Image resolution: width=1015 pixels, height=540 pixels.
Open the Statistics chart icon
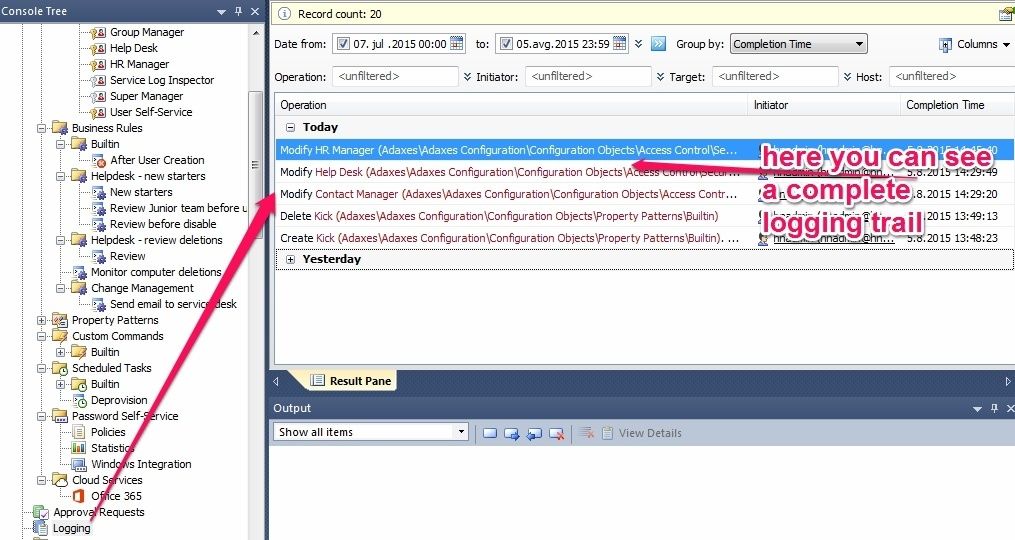pos(79,448)
